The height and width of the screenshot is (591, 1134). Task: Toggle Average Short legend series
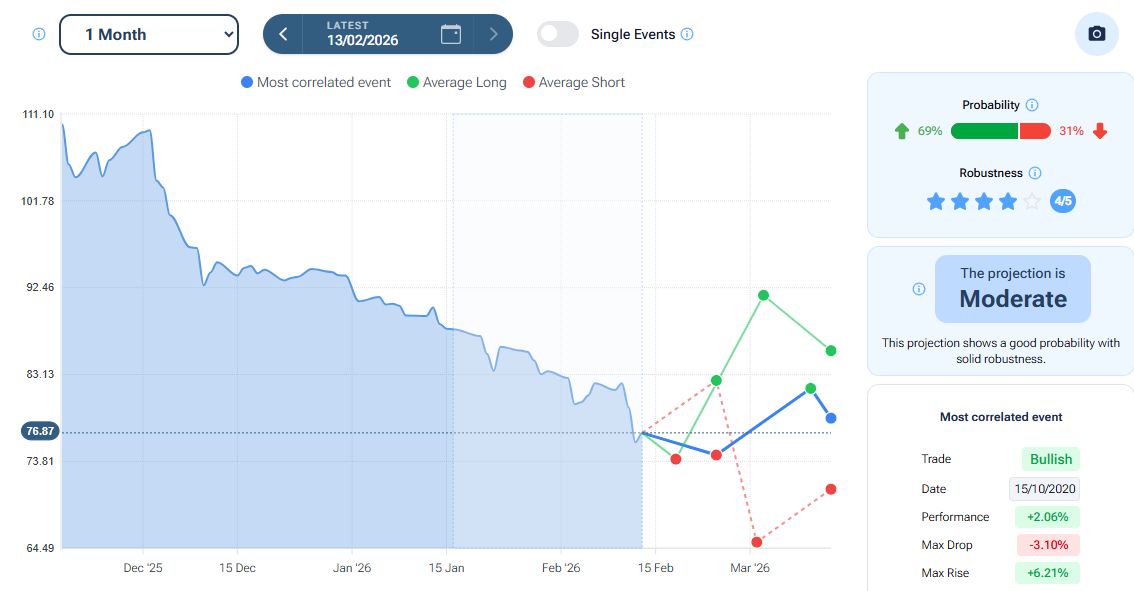[573, 82]
